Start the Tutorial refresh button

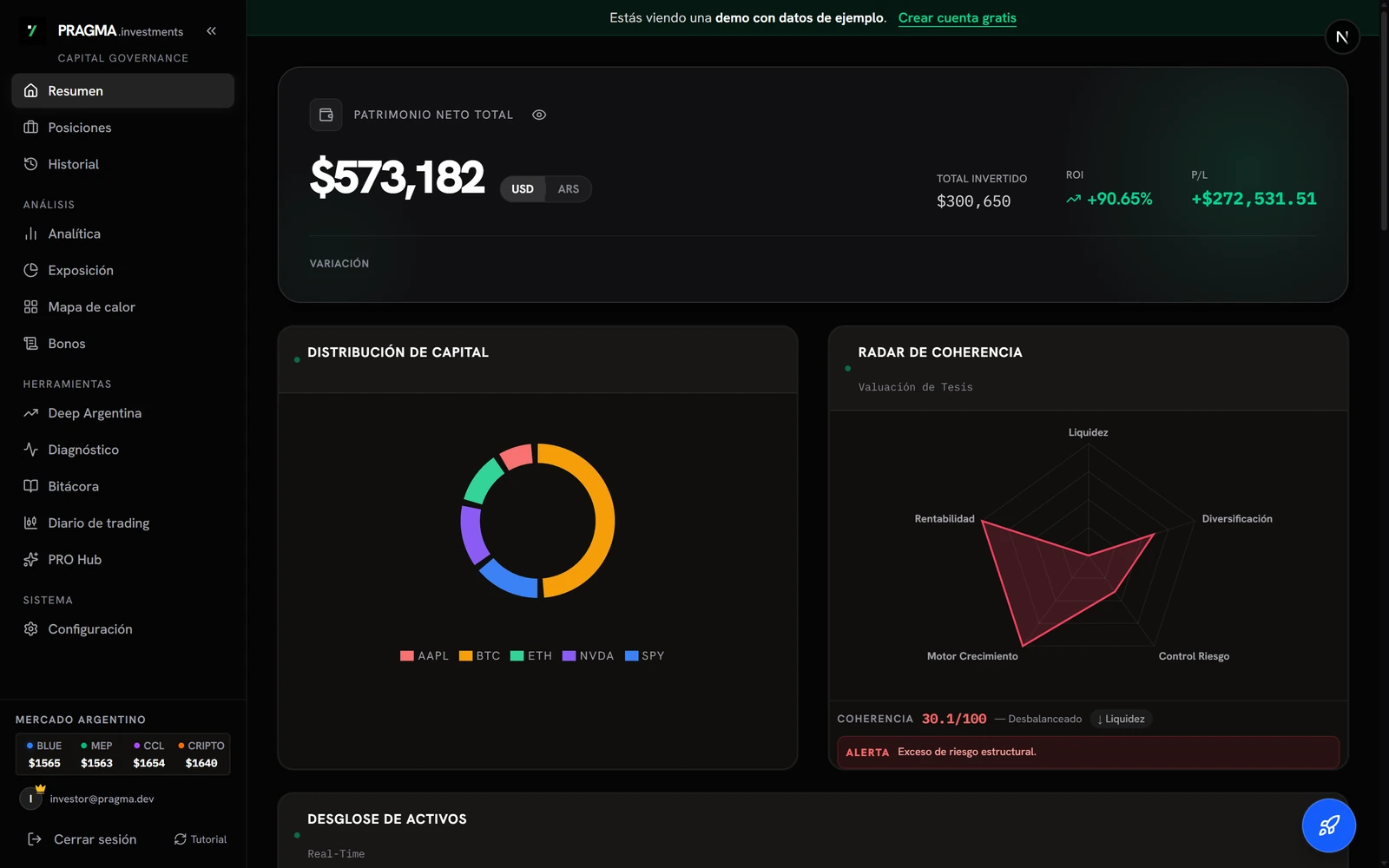point(201,839)
